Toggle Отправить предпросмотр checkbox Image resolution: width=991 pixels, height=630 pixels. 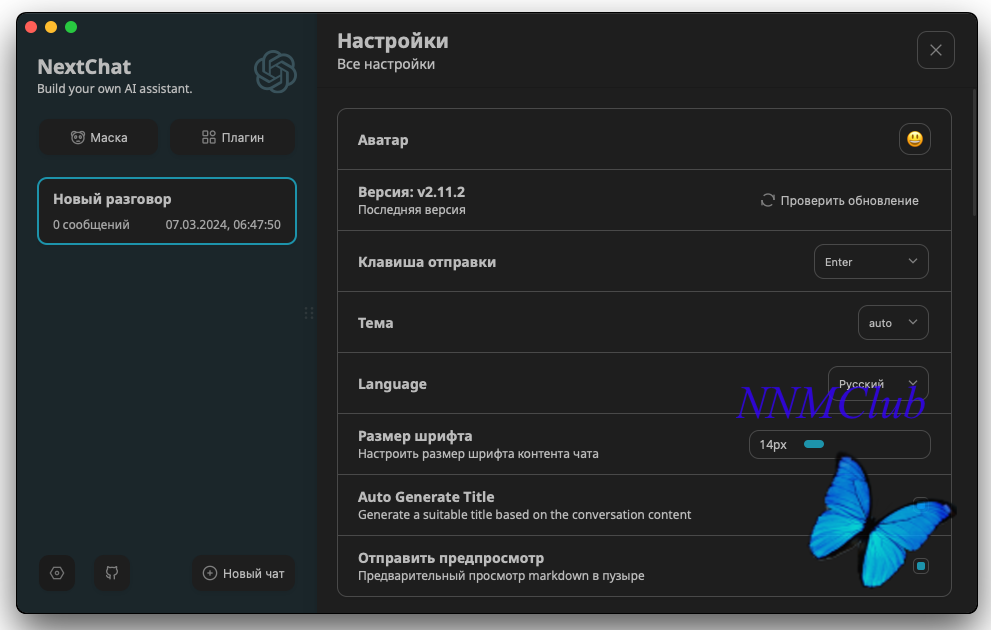(x=921, y=566)
